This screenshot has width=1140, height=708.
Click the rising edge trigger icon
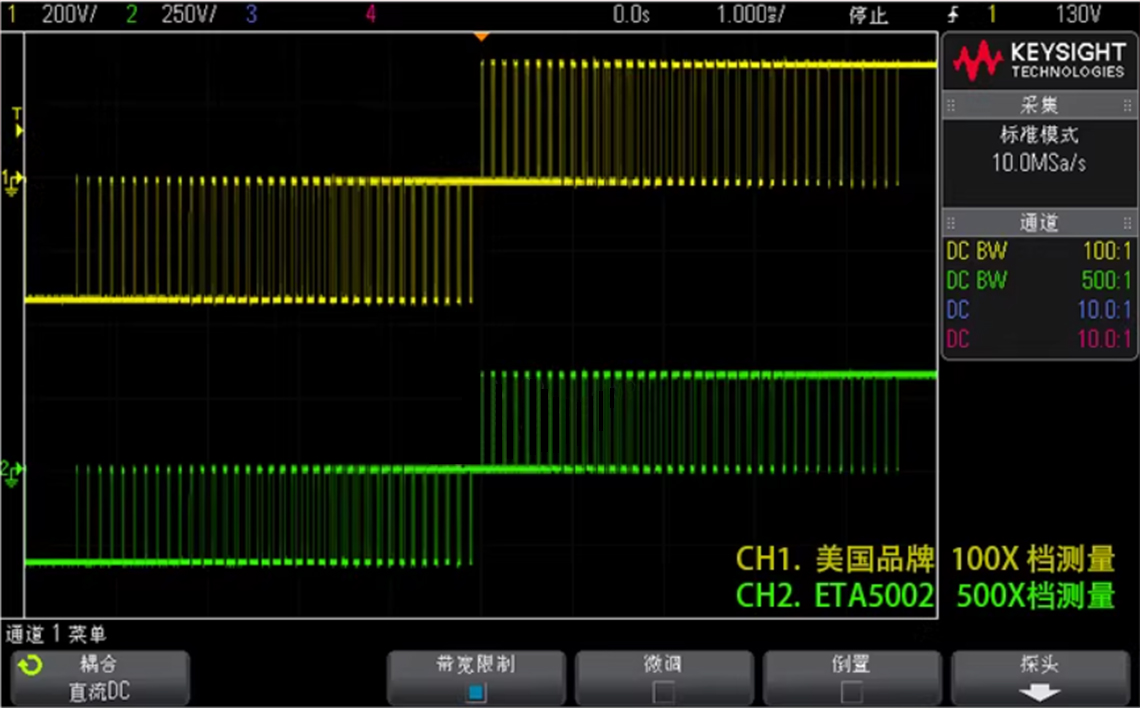(956, 15)
